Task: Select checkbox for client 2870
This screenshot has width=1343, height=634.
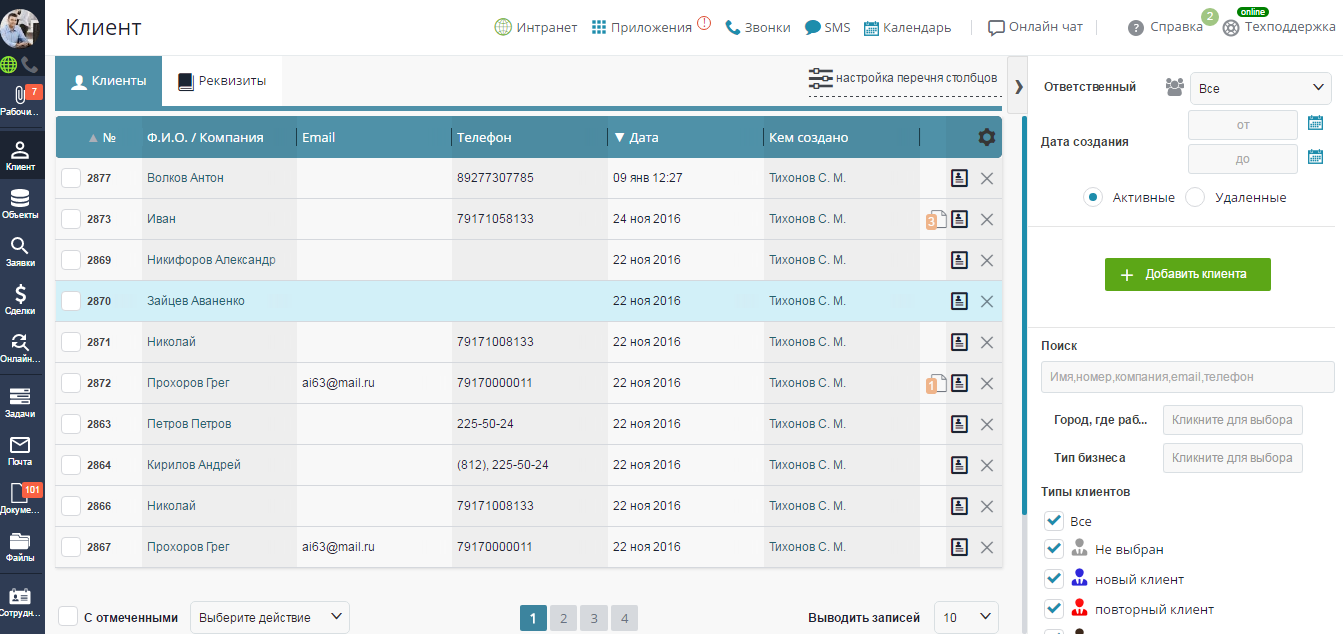Action: click(x=70, y=301)
